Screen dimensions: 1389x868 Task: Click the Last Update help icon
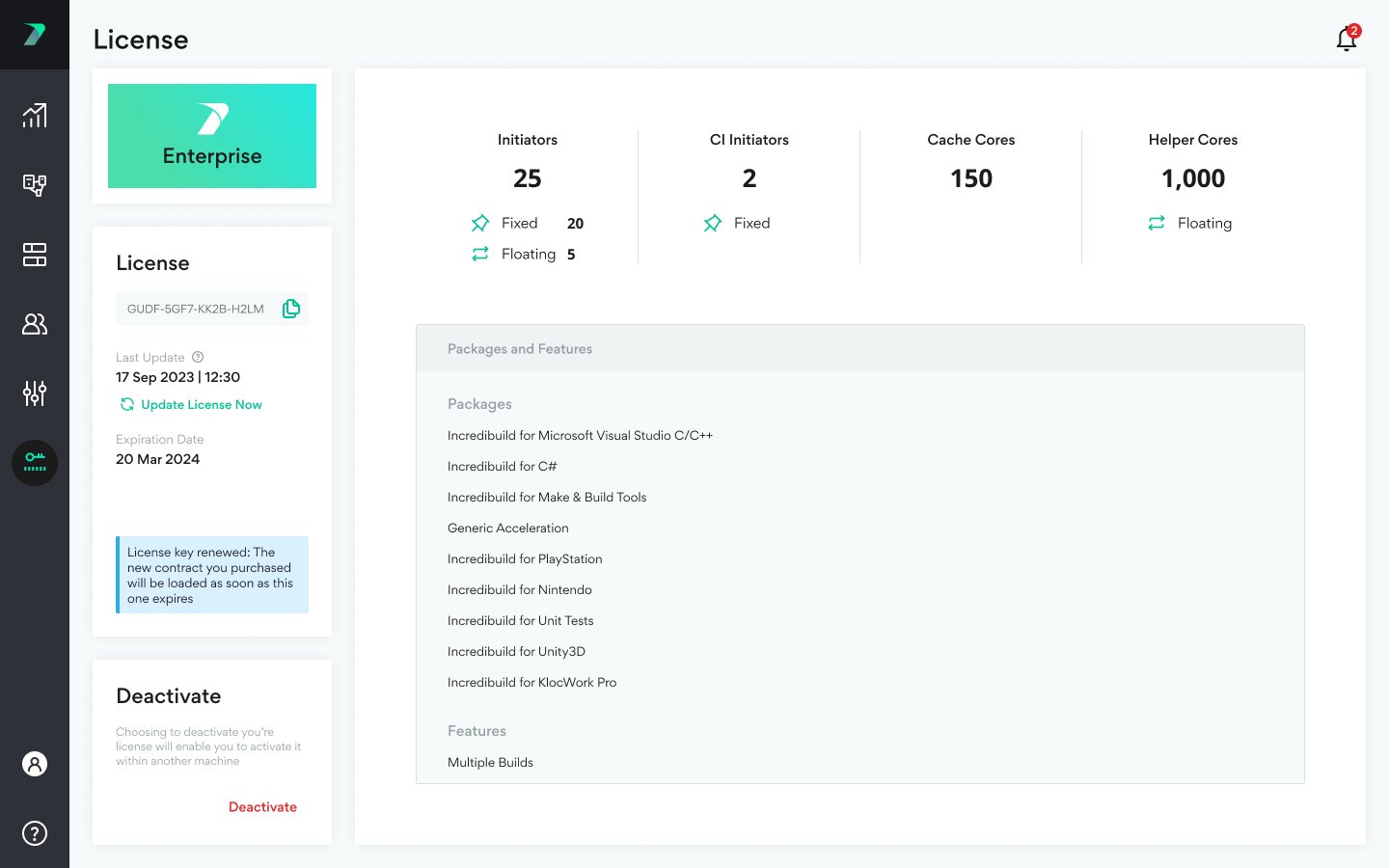point(198,357)
